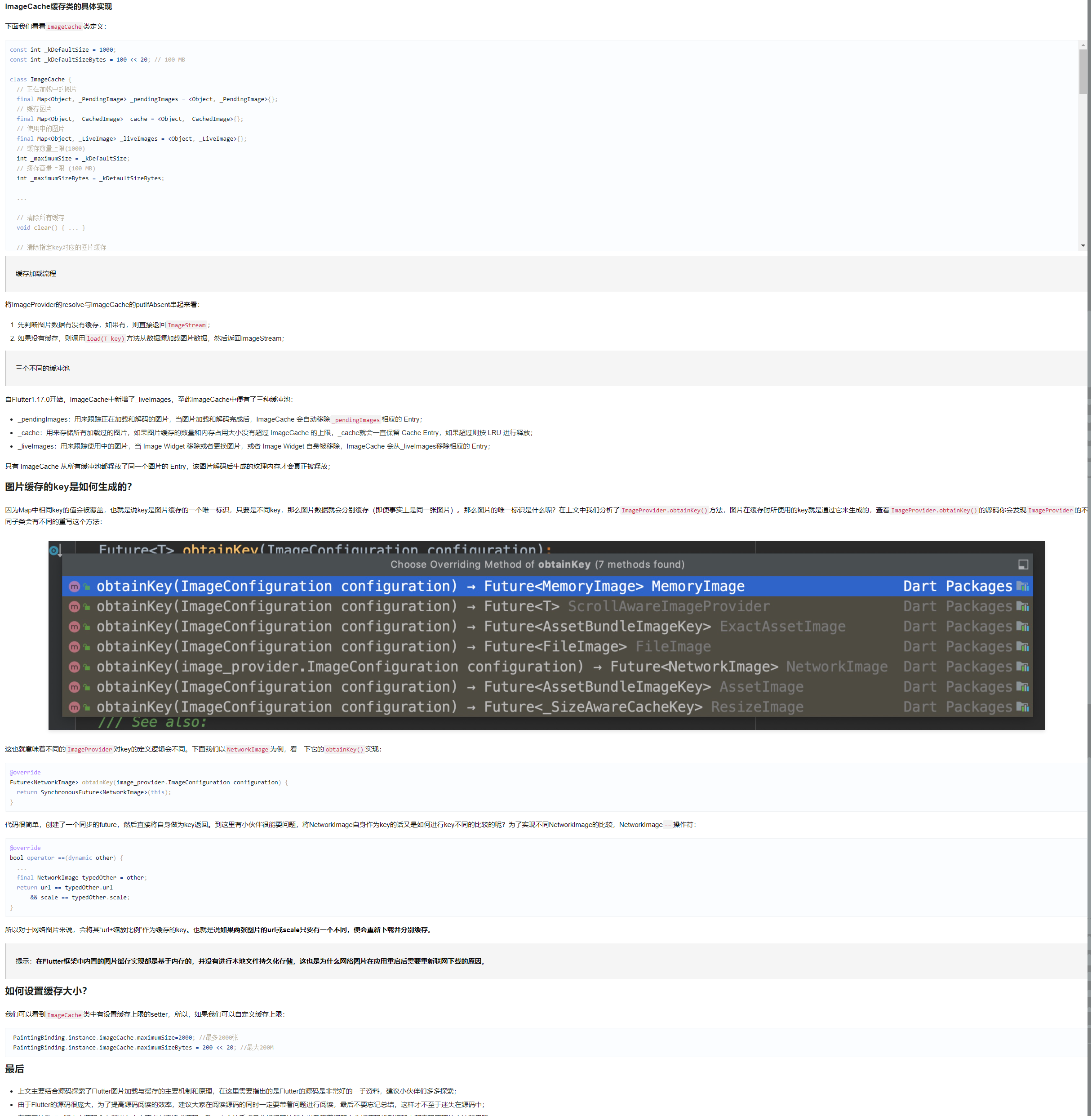Click the inline code 'ImageStream' in list item 1

[x=186, y=325]
